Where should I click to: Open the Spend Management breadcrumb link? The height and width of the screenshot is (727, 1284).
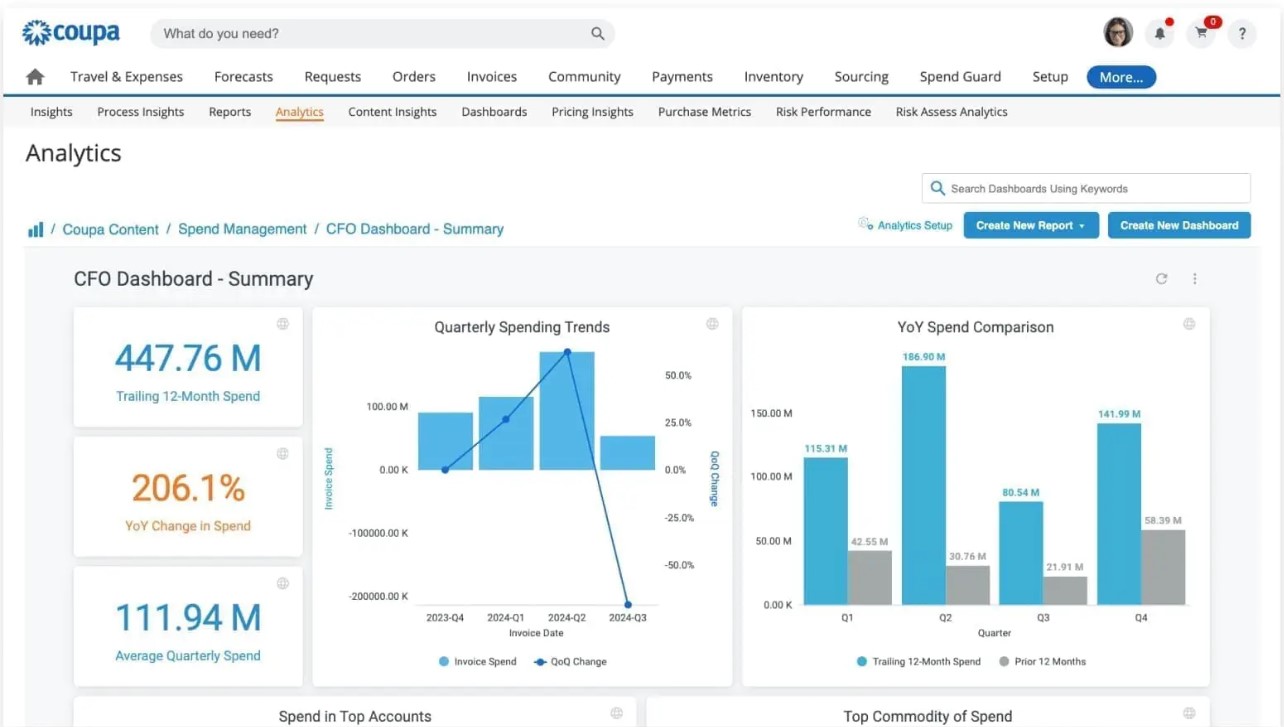coord(242,229)
